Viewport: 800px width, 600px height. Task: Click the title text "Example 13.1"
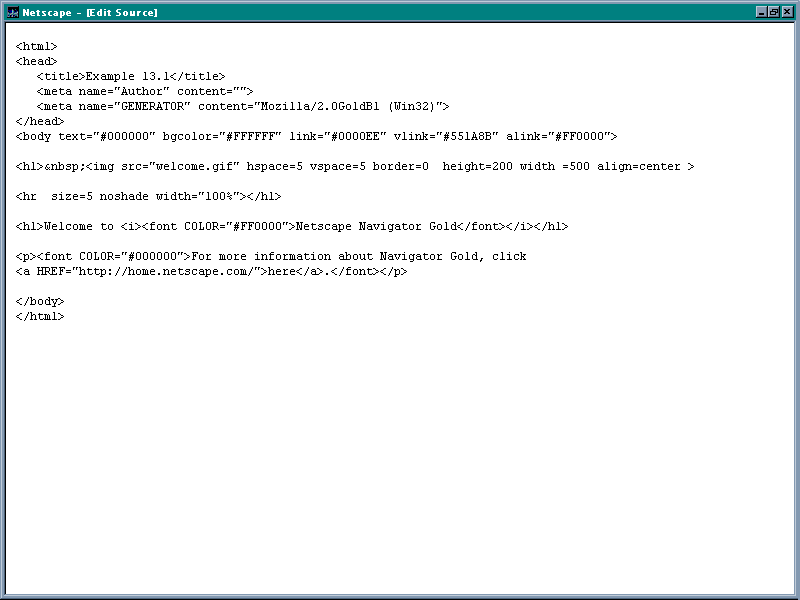pos(126,76)
